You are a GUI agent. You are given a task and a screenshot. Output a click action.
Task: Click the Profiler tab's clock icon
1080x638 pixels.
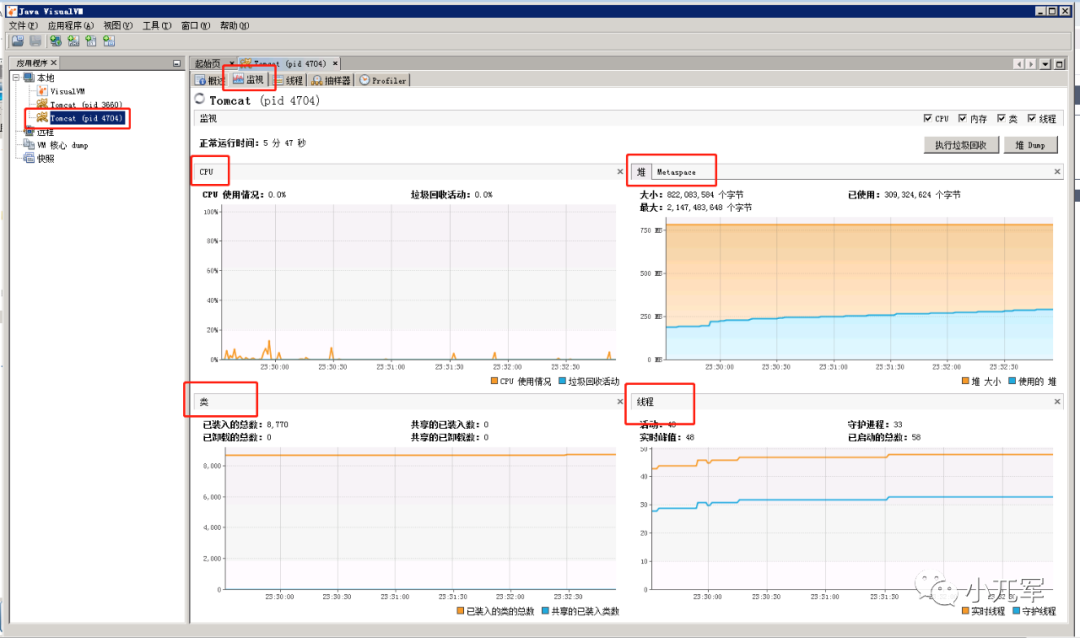[x=365, y=81]
